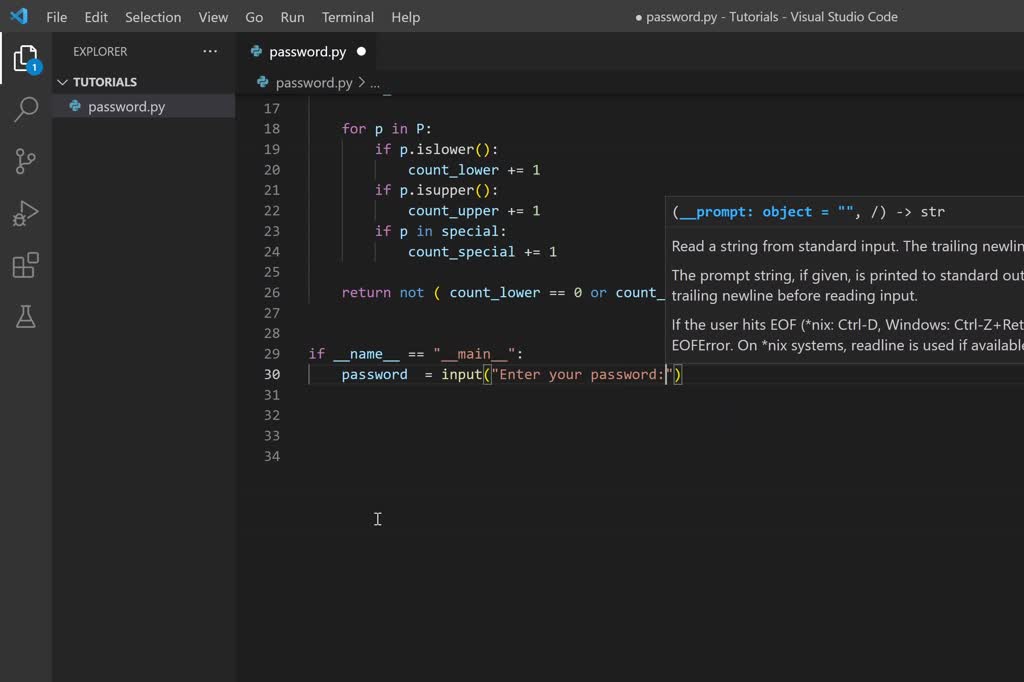Open the Source Control view icon
Screen dimensions: 1024x682
(25, 161)
